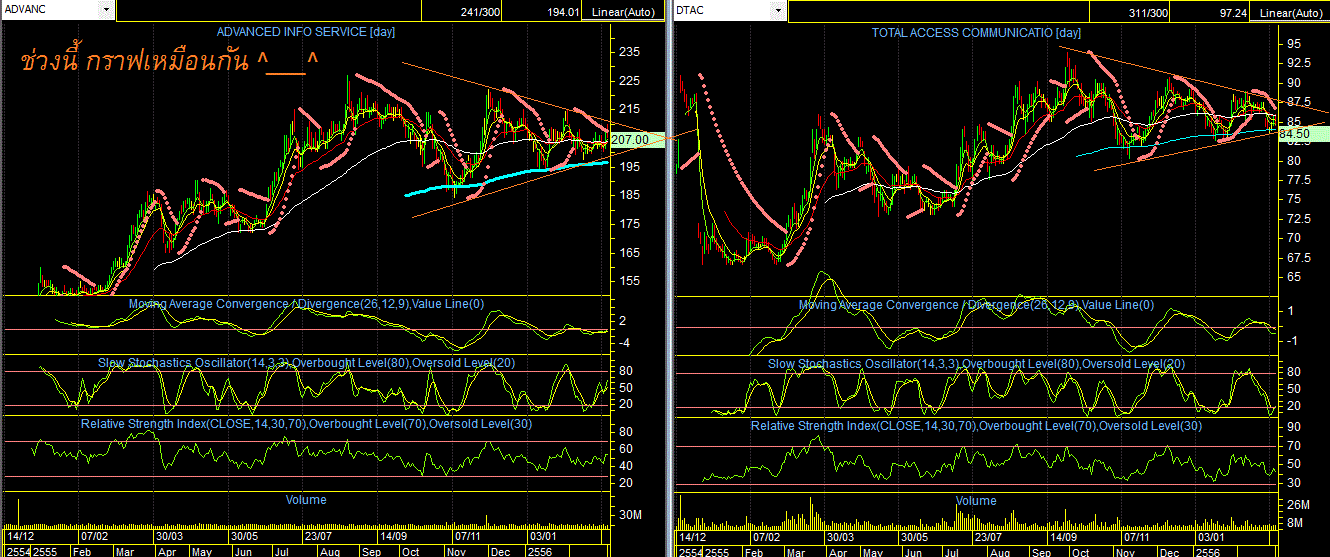Screen dimensions: 1330x557
Task: Click the 207.00 current price label
Action: [x=636, y=139]
